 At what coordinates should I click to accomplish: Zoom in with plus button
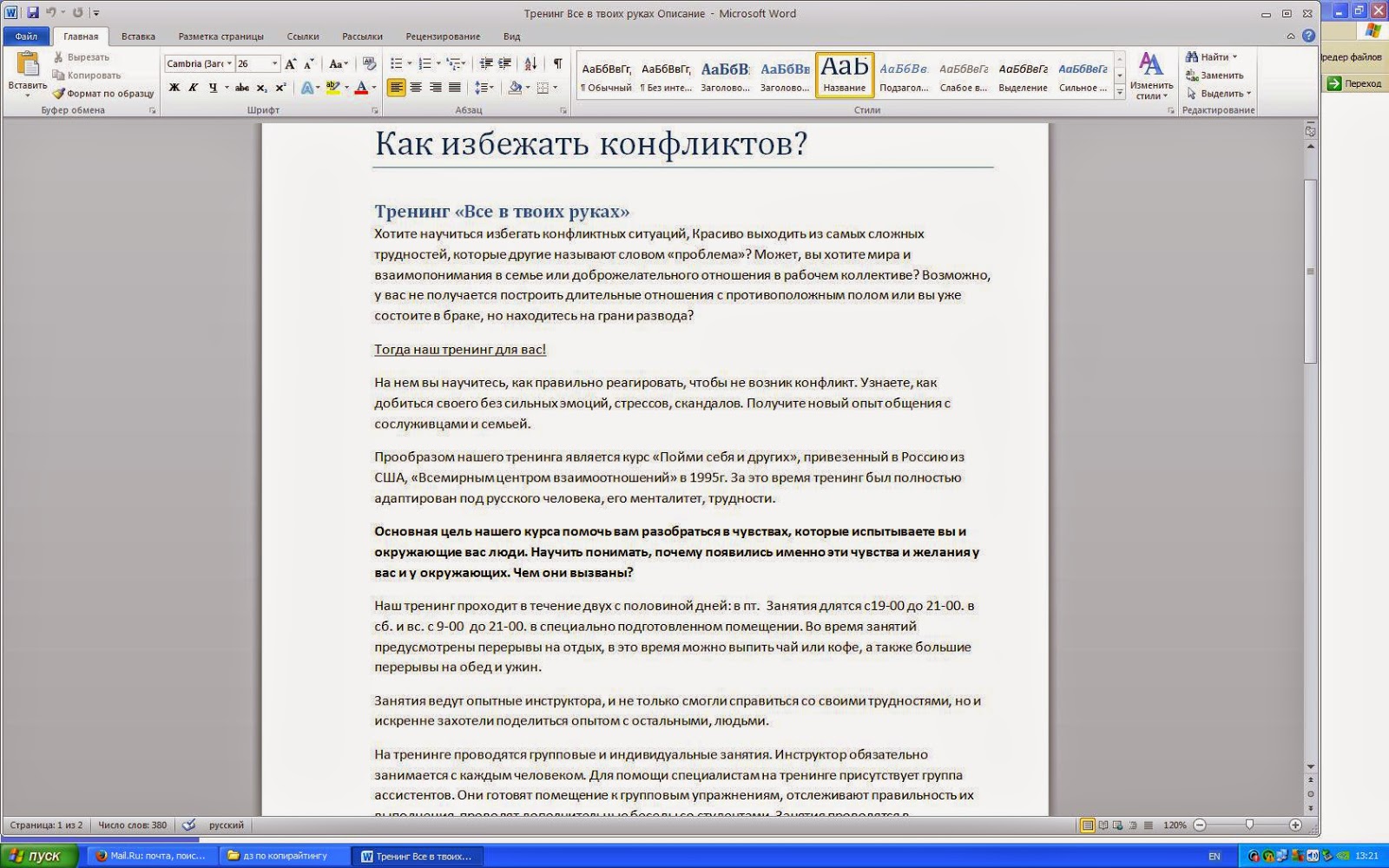tap(1295, 825)
